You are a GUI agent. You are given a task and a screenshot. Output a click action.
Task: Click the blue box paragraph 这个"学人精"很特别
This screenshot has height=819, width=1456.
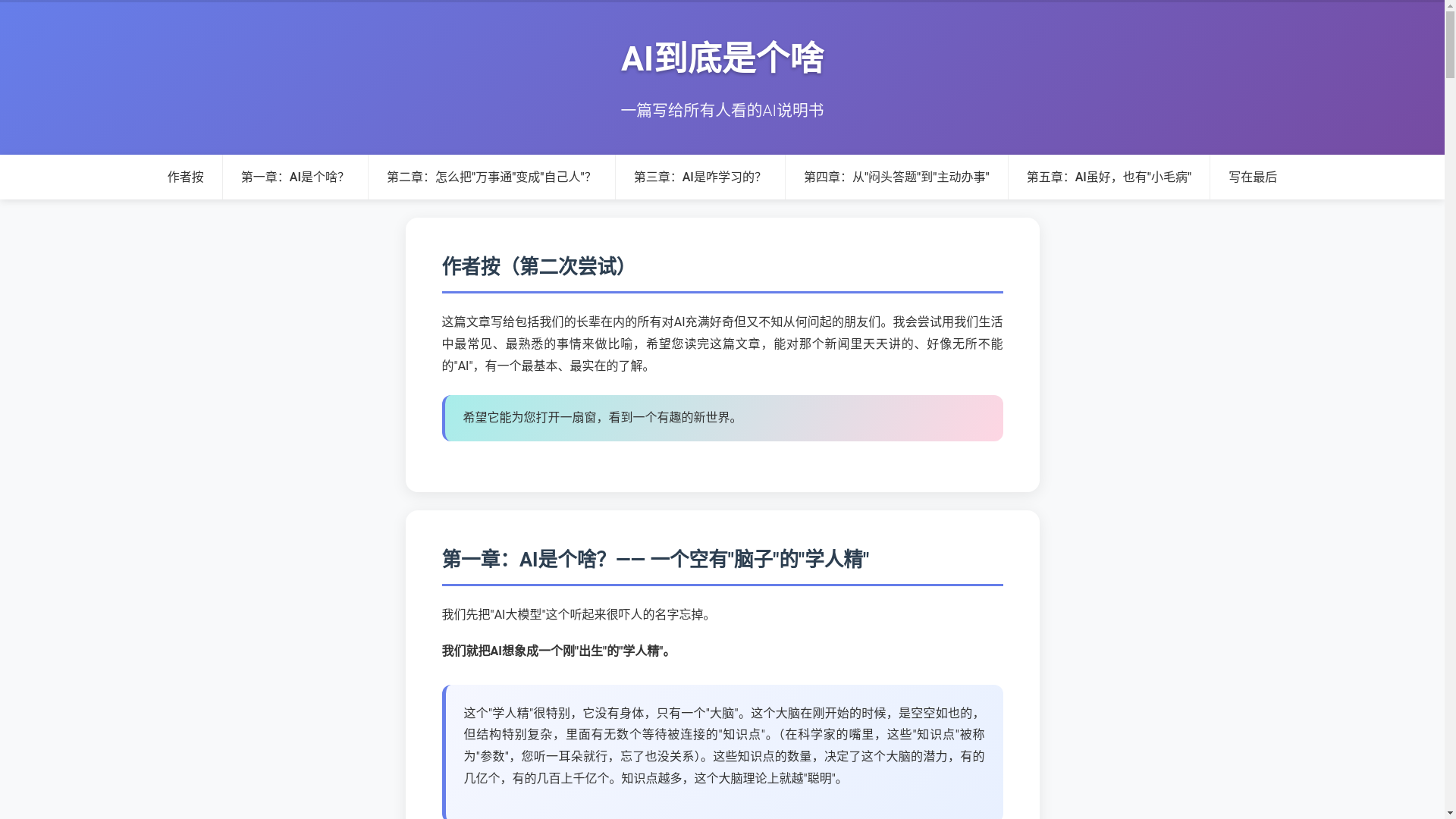pos(724,745)
